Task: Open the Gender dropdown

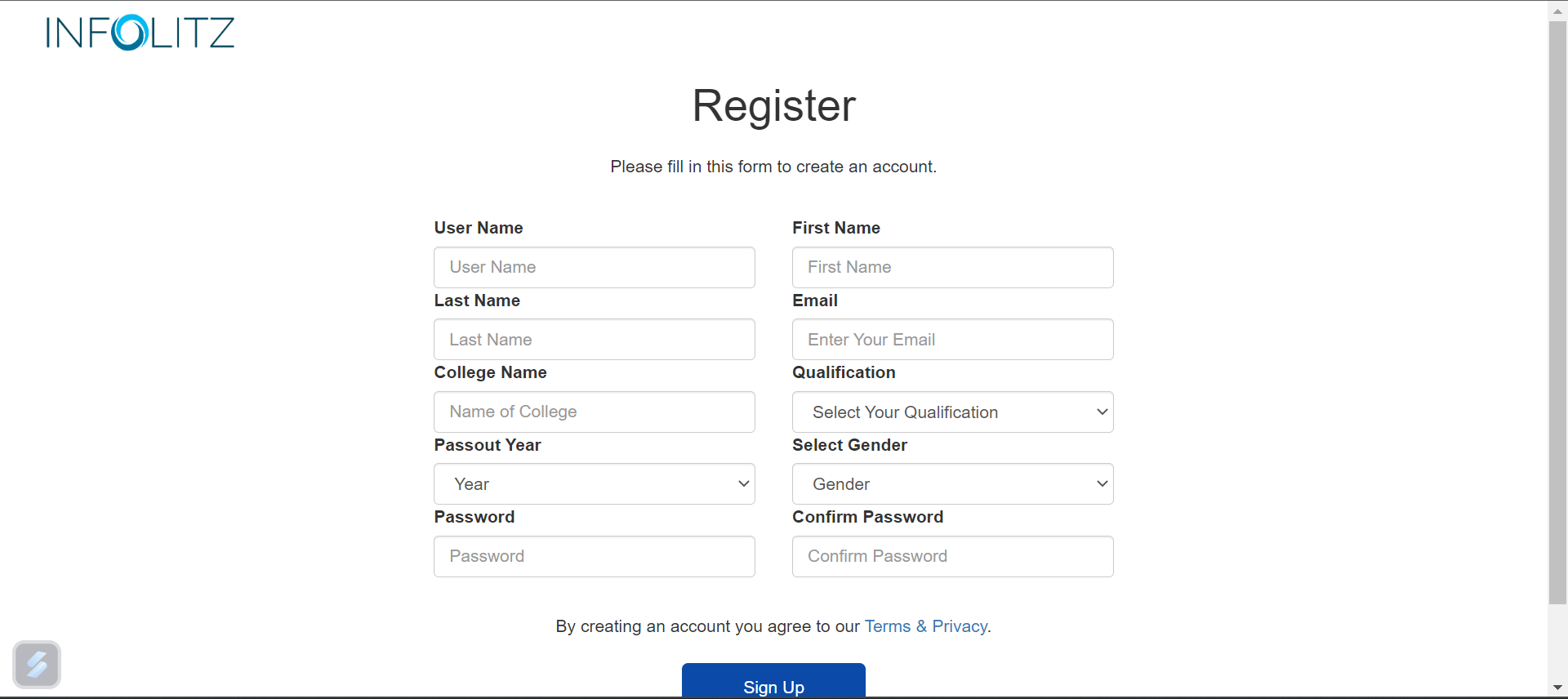Action: point(952,484)
